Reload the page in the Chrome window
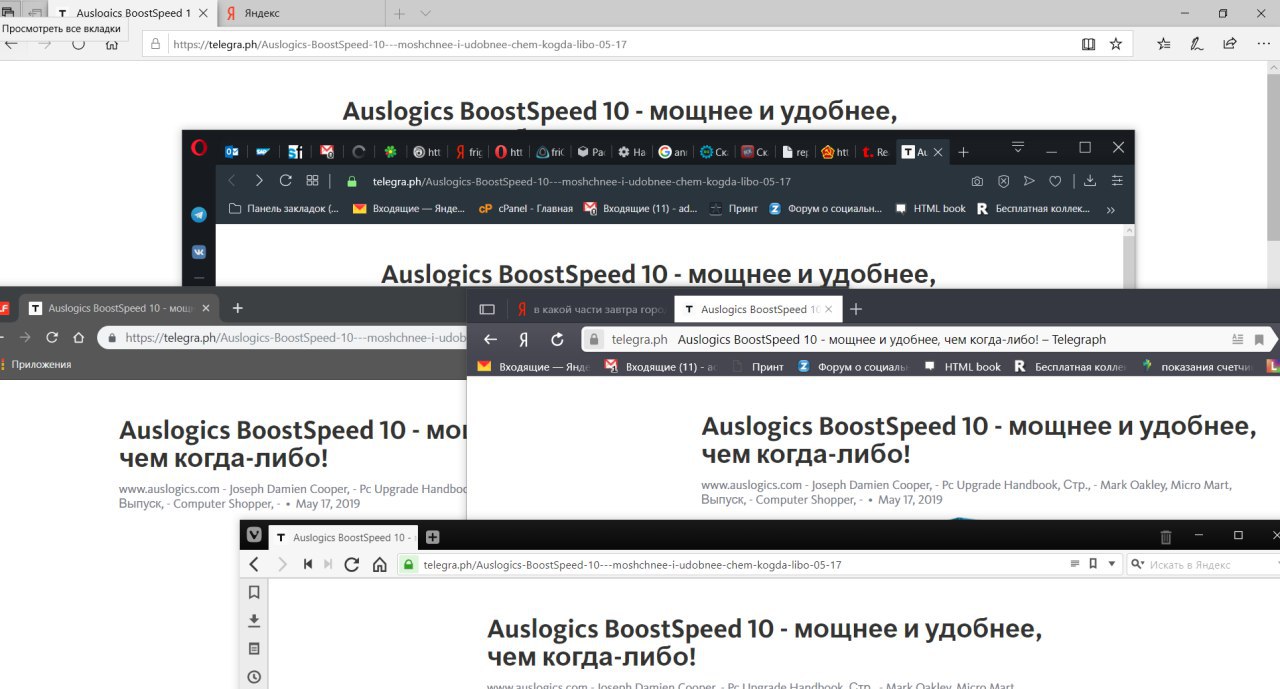Image resolution: width=1280 pixels, height=689 pixels. point(52,337)
